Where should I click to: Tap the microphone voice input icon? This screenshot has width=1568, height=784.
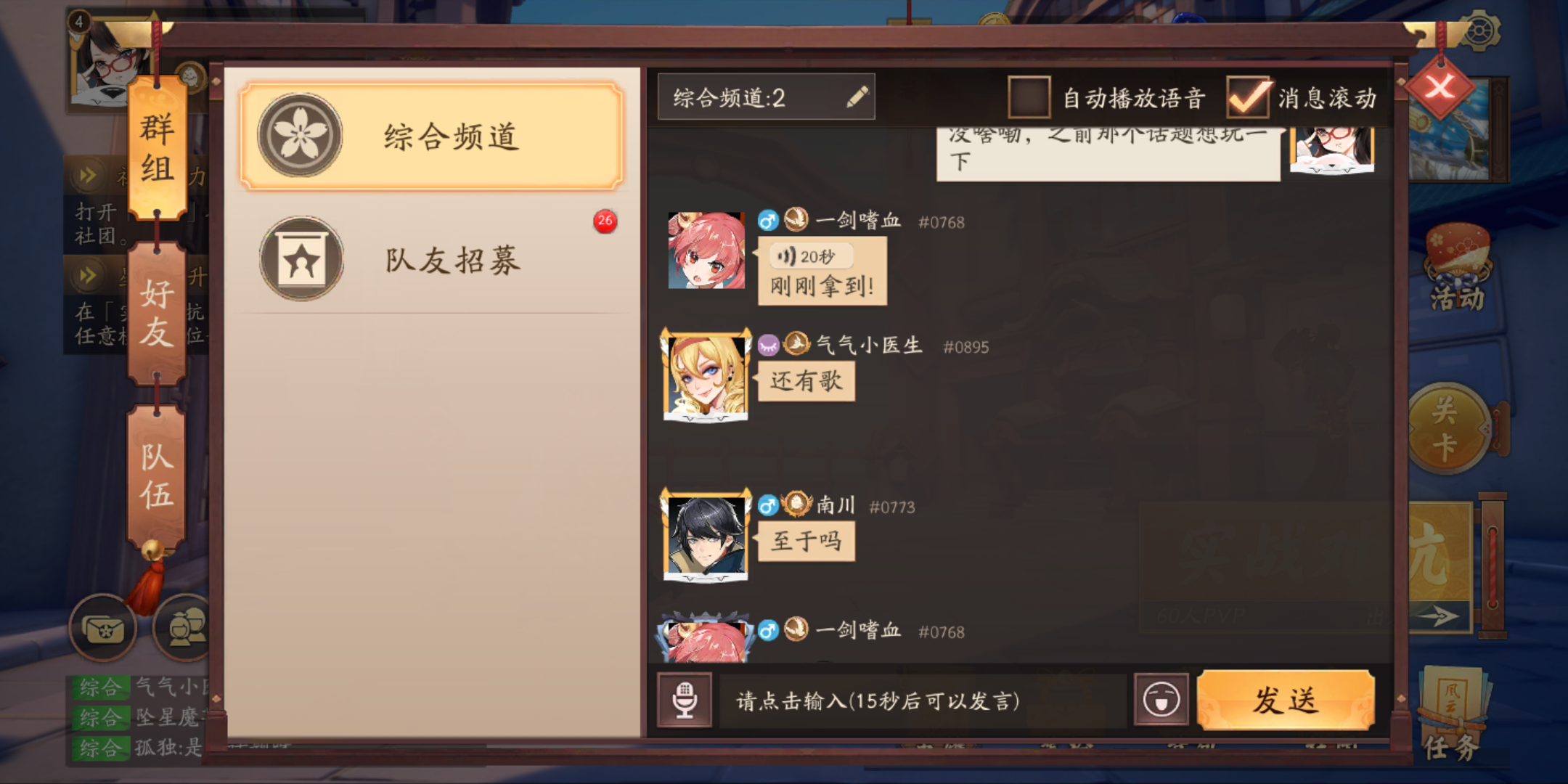(x=685, y=700)
